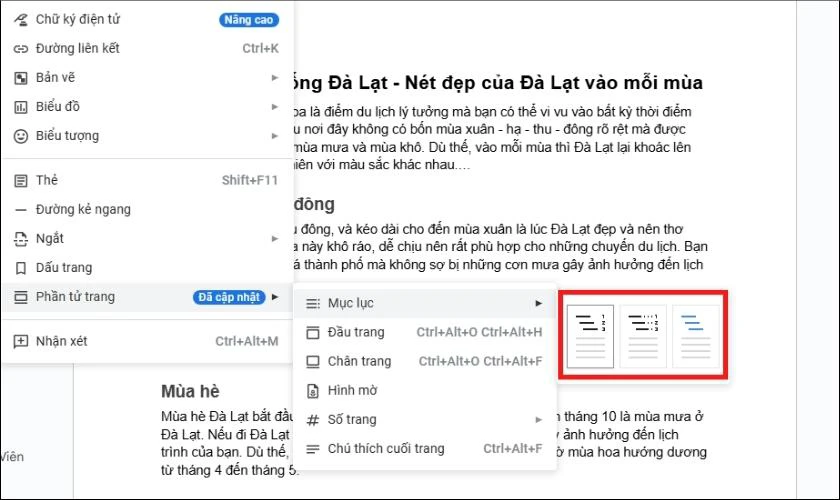The image size is (840, 500).
Task: Expand the Phần tử trang submenu arrow
Action: 275,297
